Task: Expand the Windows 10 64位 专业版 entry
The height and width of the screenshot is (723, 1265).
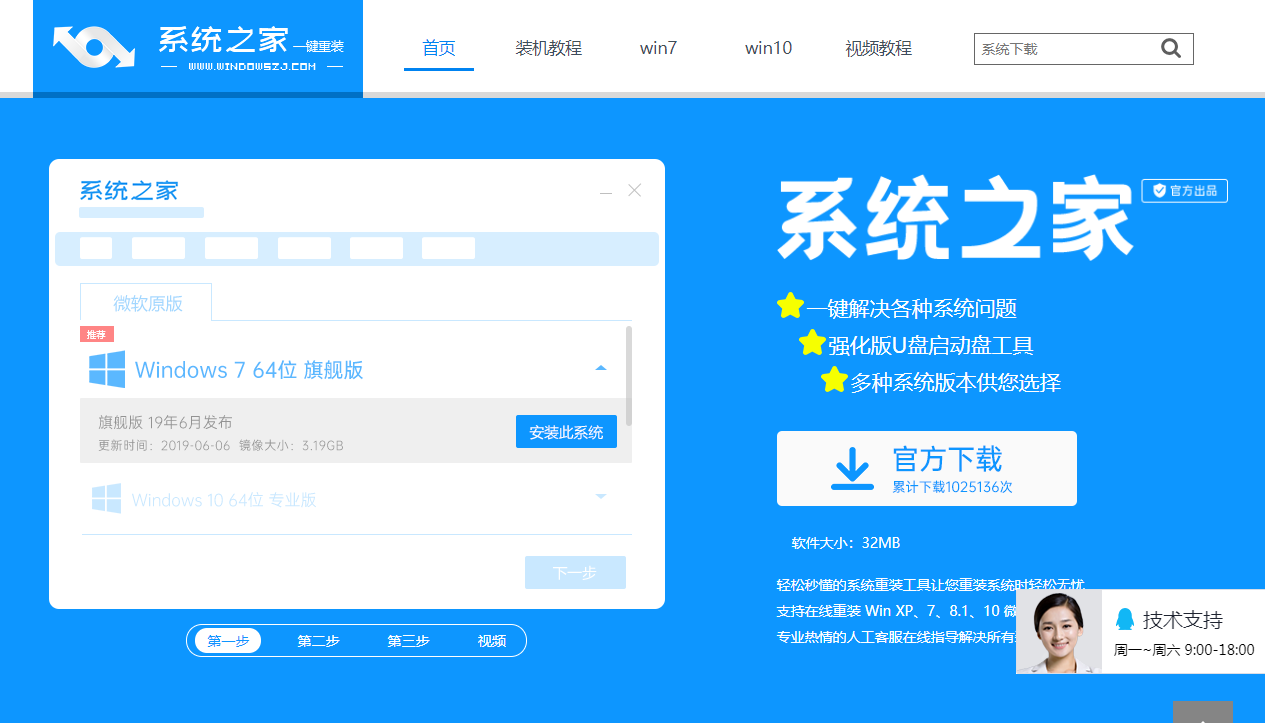Action: 601,497
